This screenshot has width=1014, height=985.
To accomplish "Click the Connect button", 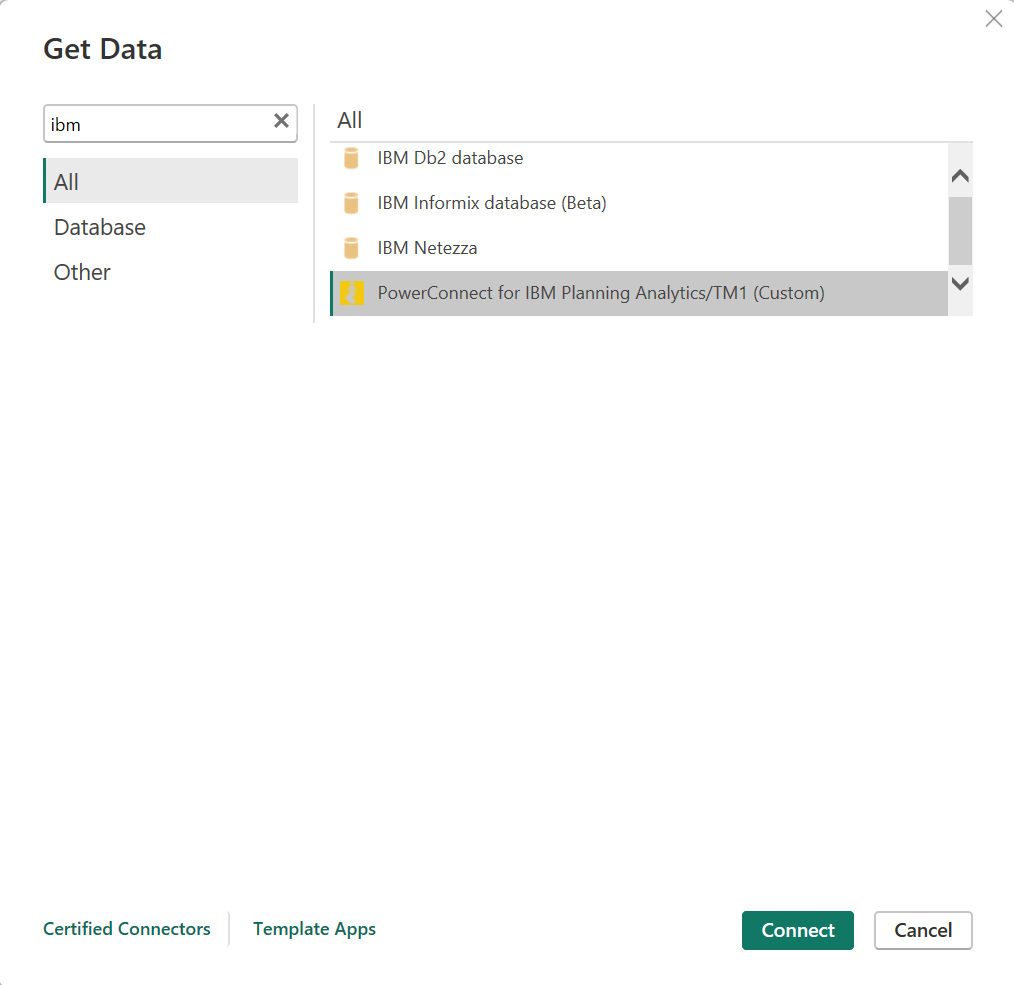I will coord(797,930).
